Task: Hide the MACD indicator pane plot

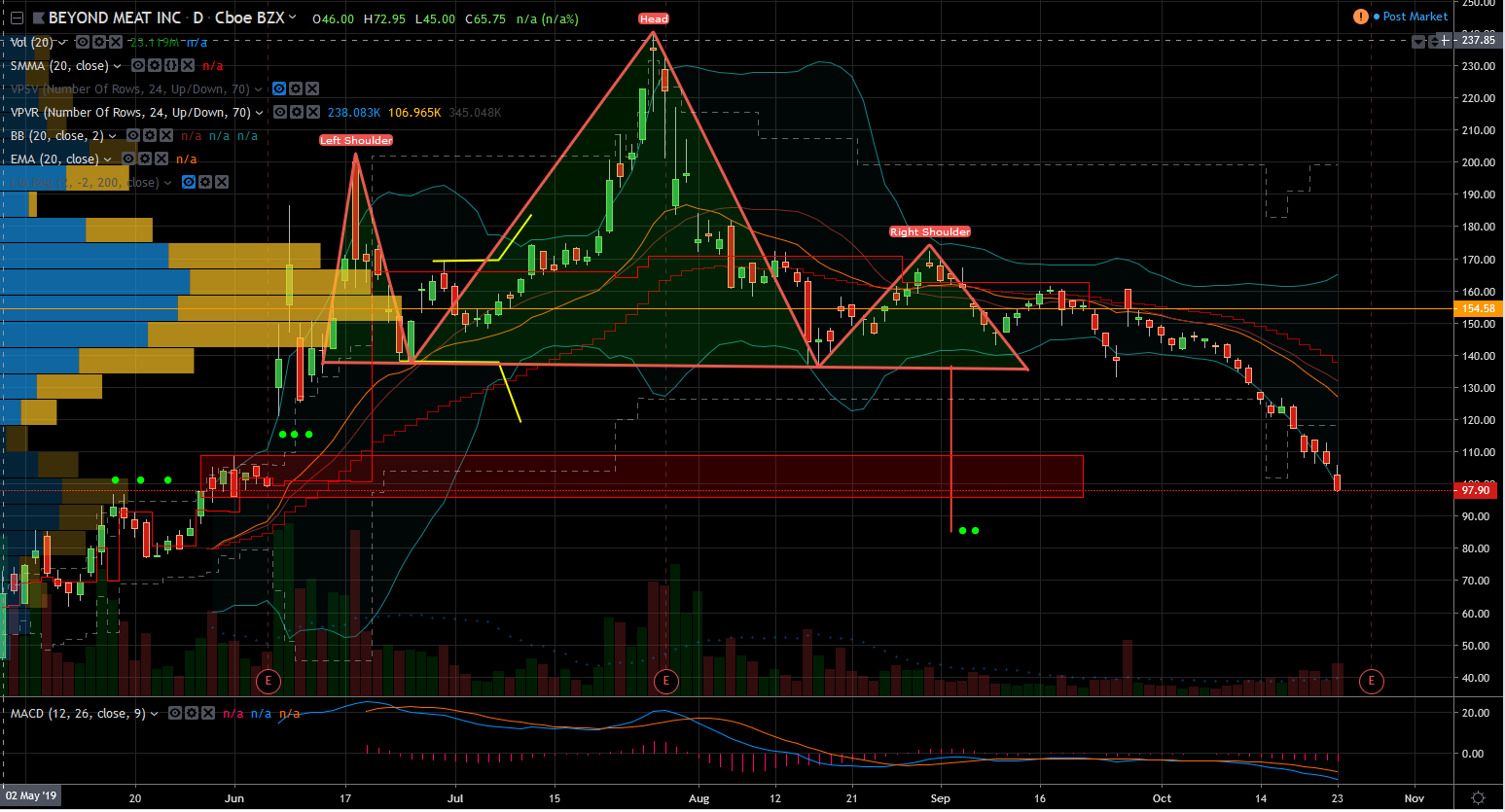Action: pyautogui.click(x=175, y=713)
